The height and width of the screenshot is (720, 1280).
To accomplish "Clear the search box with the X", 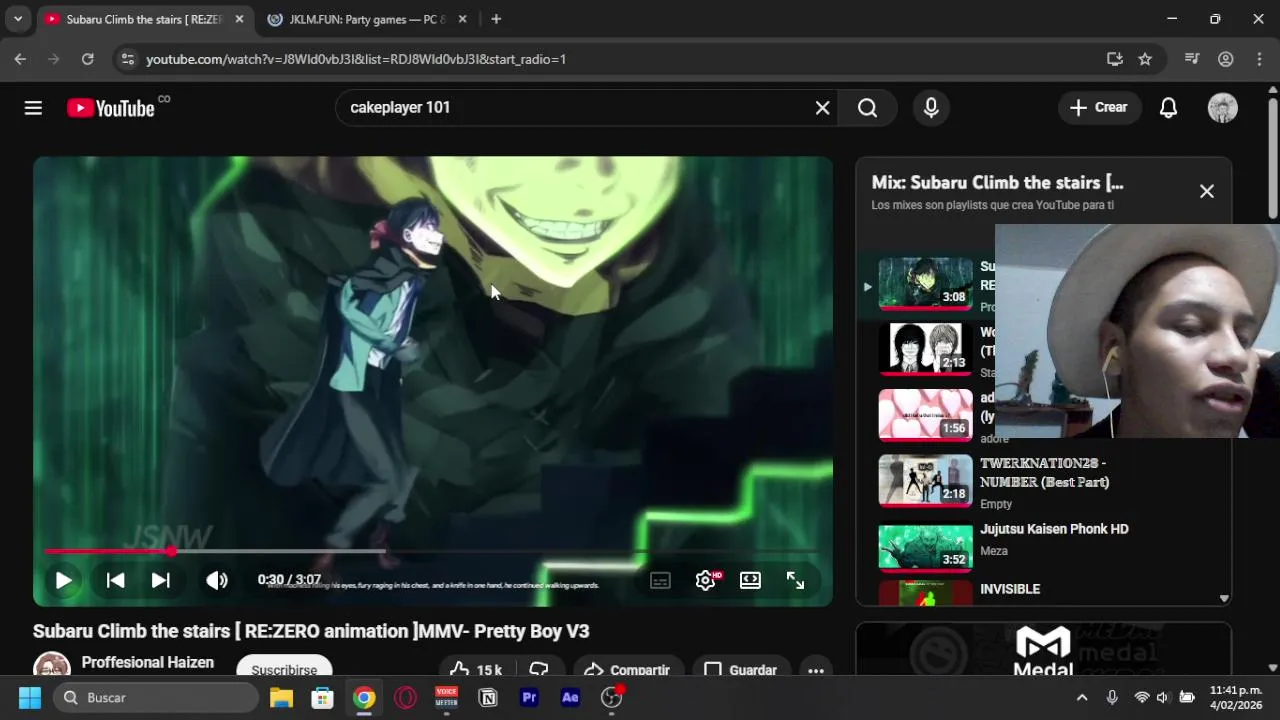I will tap(822, 108).
